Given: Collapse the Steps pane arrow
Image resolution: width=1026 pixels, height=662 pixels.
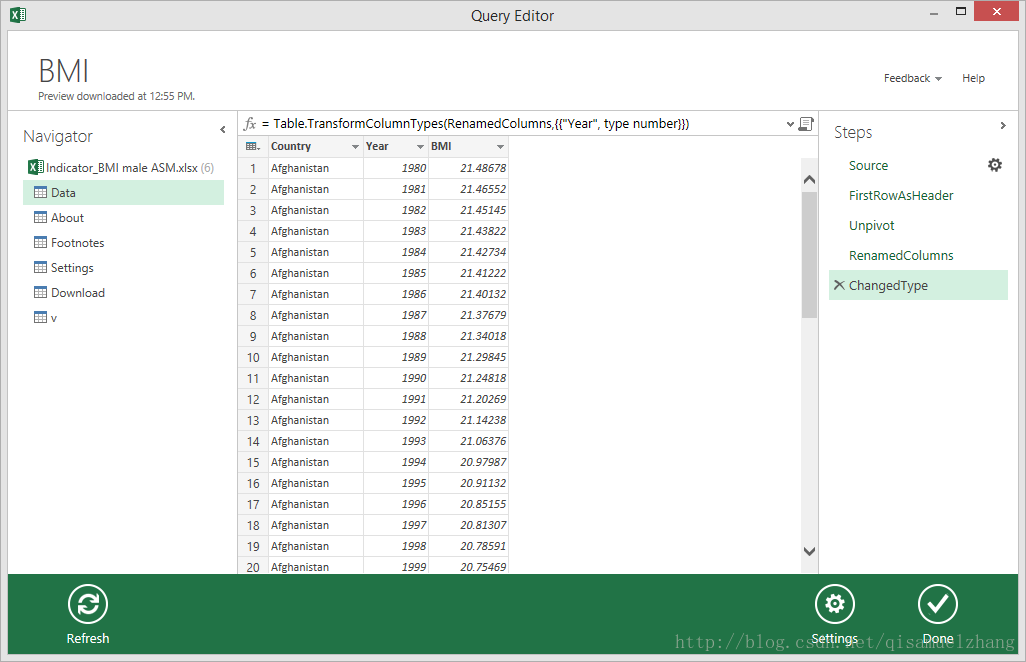Looking at the screenshot, I should point(1002,126).
